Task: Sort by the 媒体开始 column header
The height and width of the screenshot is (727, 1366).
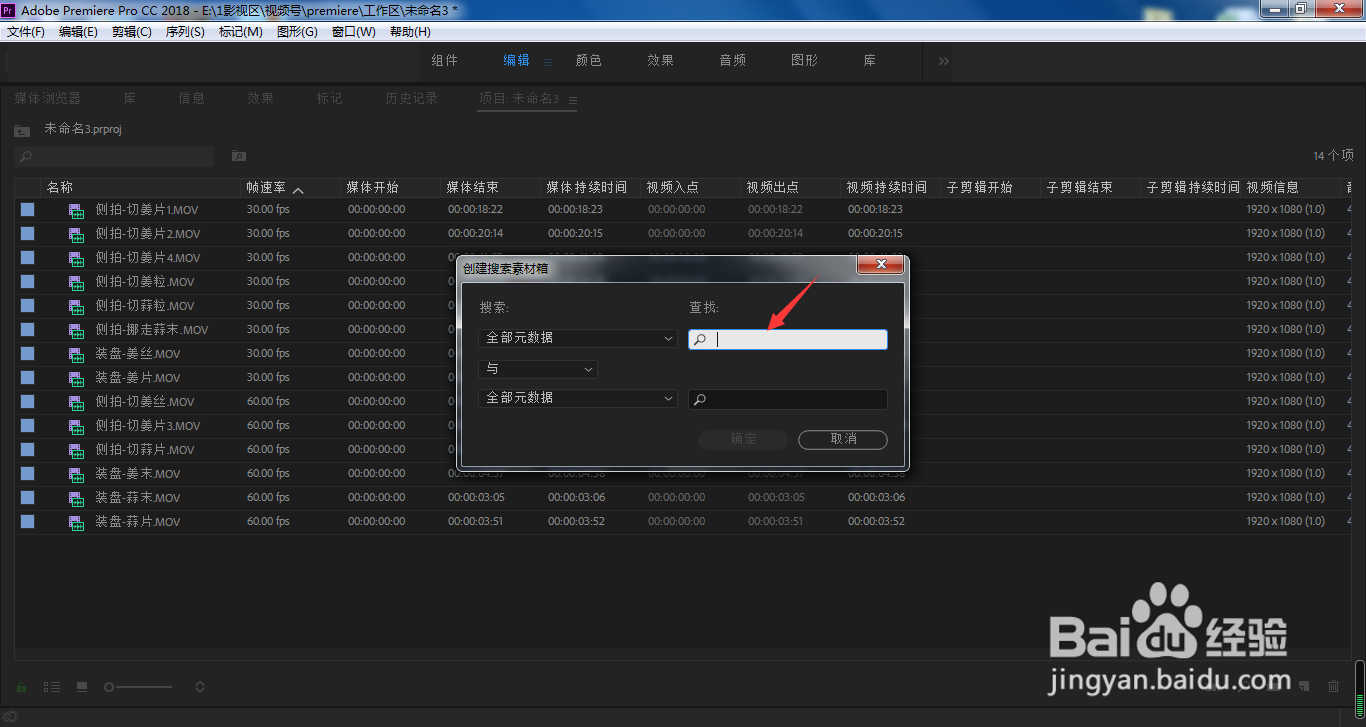Action: [x=372, y=188]
